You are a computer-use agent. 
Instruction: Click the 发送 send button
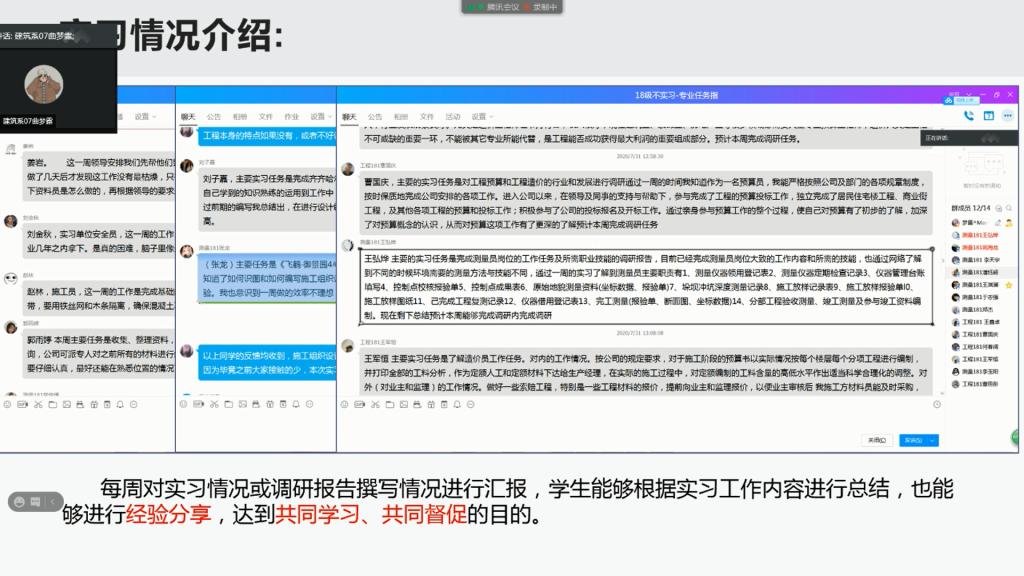[x=912, y=439]
